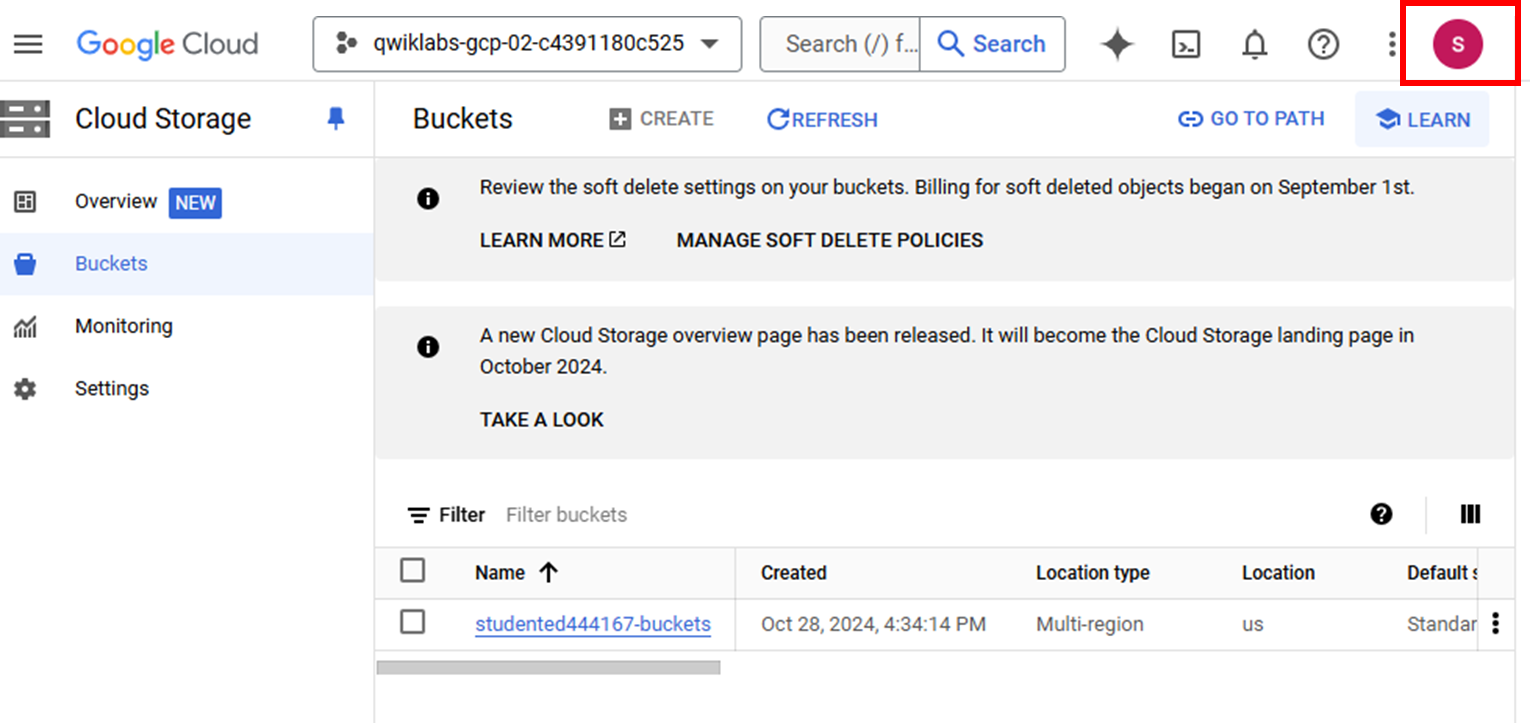Activate Cloud Shell terminal icon
1530x723 pixels.
(1186, 44)
